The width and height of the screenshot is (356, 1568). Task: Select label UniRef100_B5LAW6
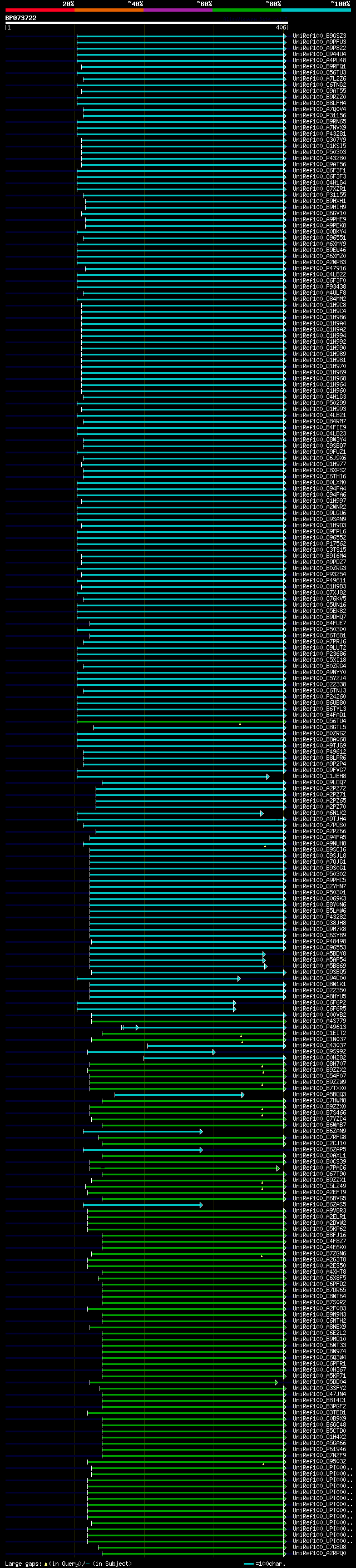[x=319, y=911]
